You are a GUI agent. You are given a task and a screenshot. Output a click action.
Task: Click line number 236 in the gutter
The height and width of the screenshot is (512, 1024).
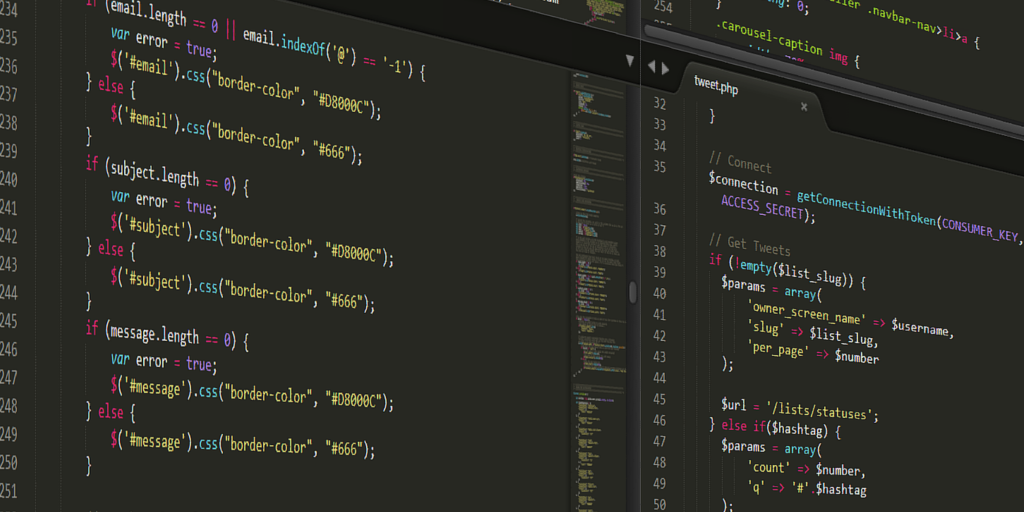tap(8, 66)
